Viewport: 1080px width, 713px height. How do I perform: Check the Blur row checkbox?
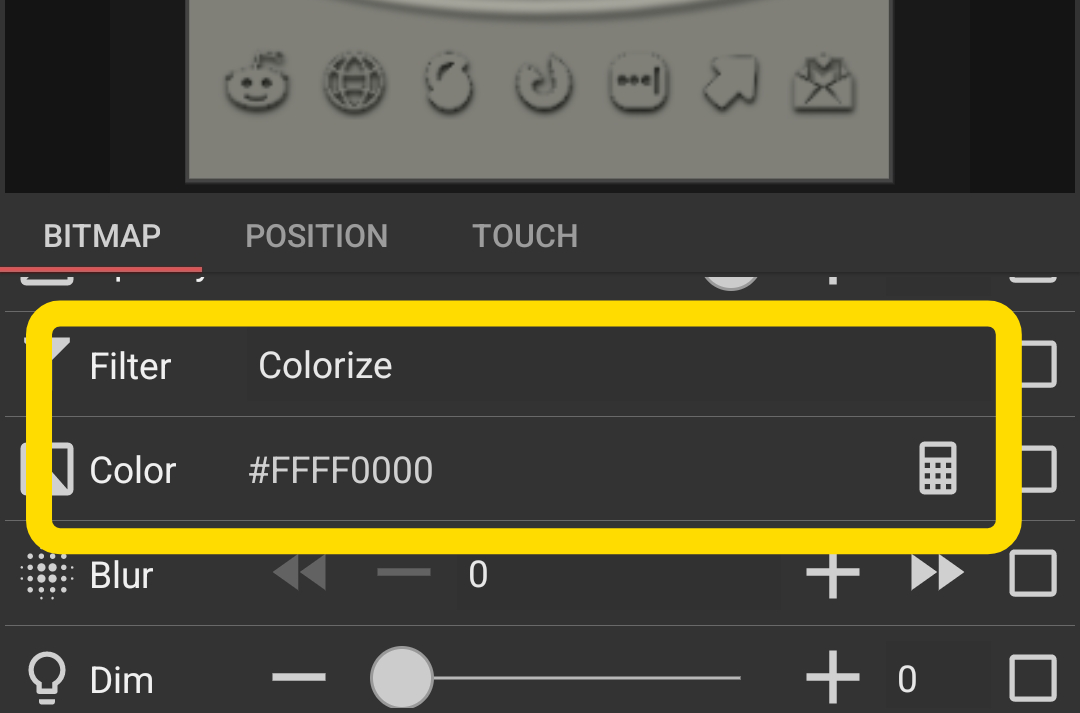click(x=1033, y=573)
